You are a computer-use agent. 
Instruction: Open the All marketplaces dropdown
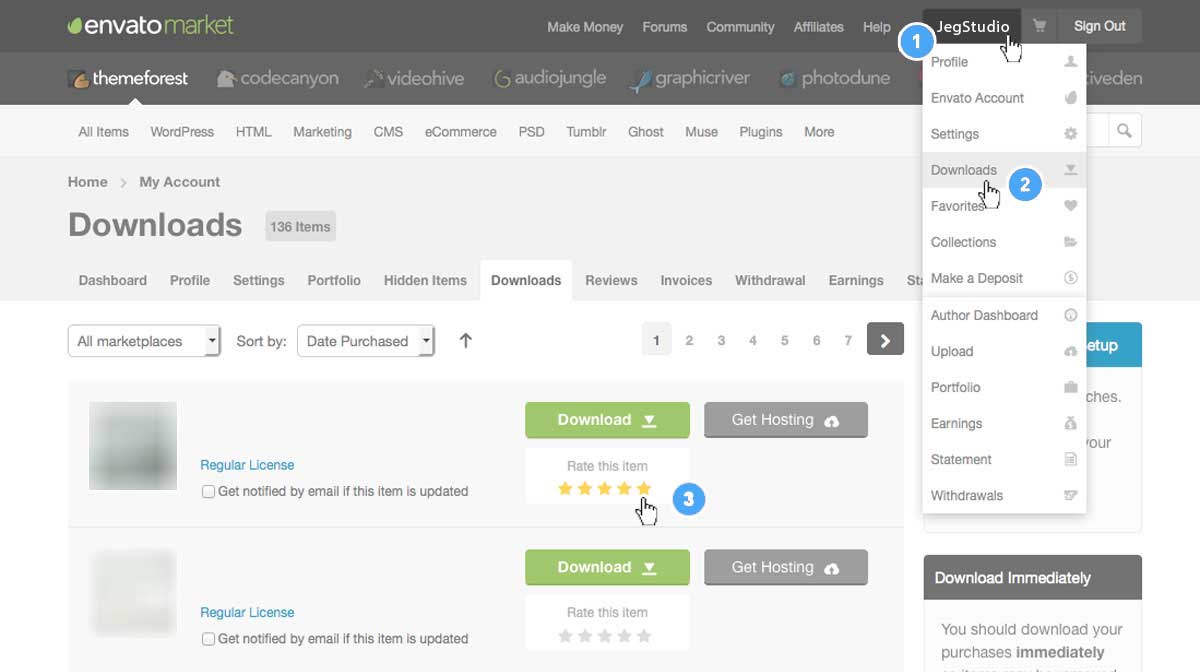pos(144,341)
